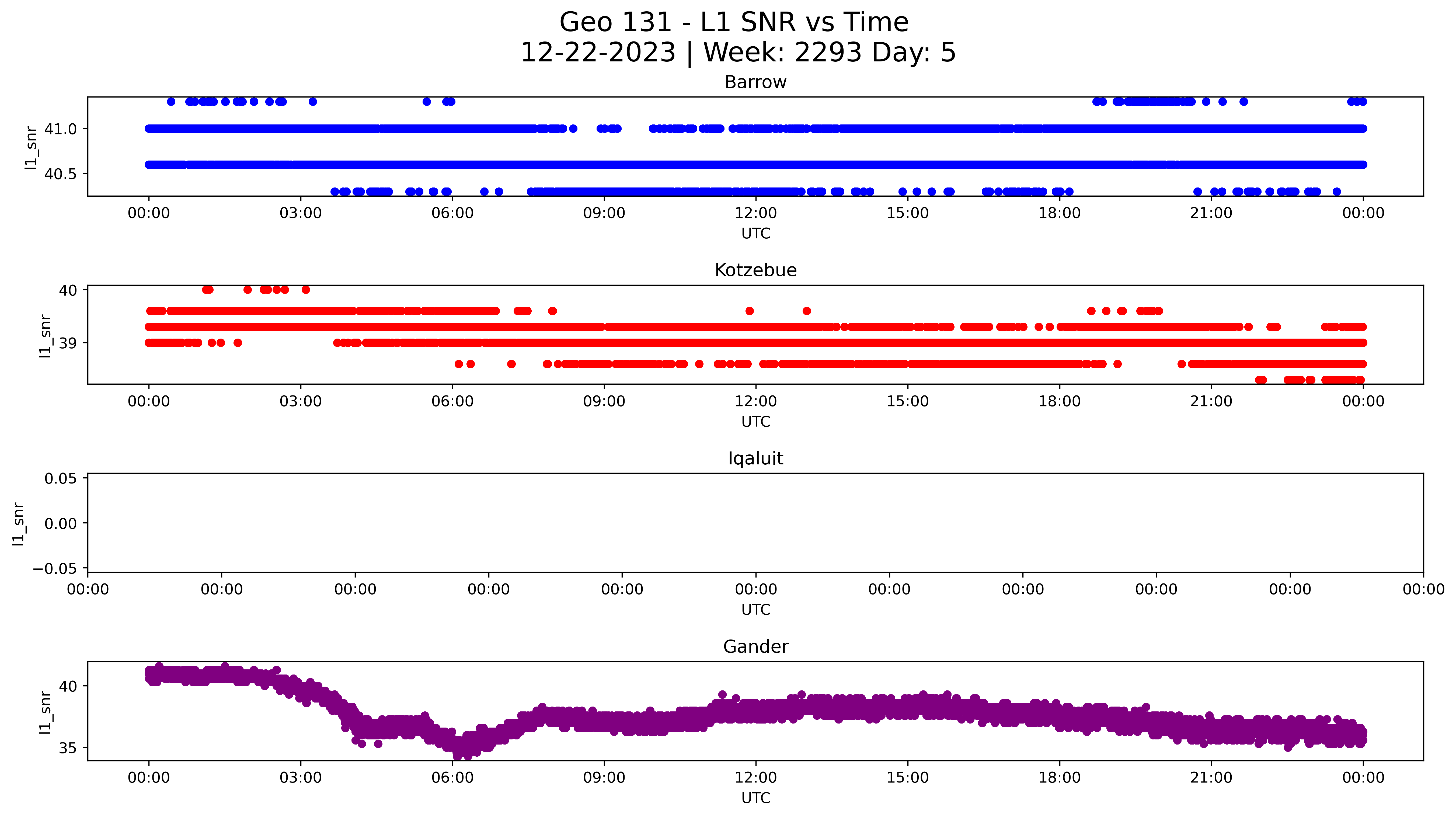Click the 03:00 x-tick on Kotzebue plot
Viewport: 1456px width, 817px height.
click(x=301, y=402)
